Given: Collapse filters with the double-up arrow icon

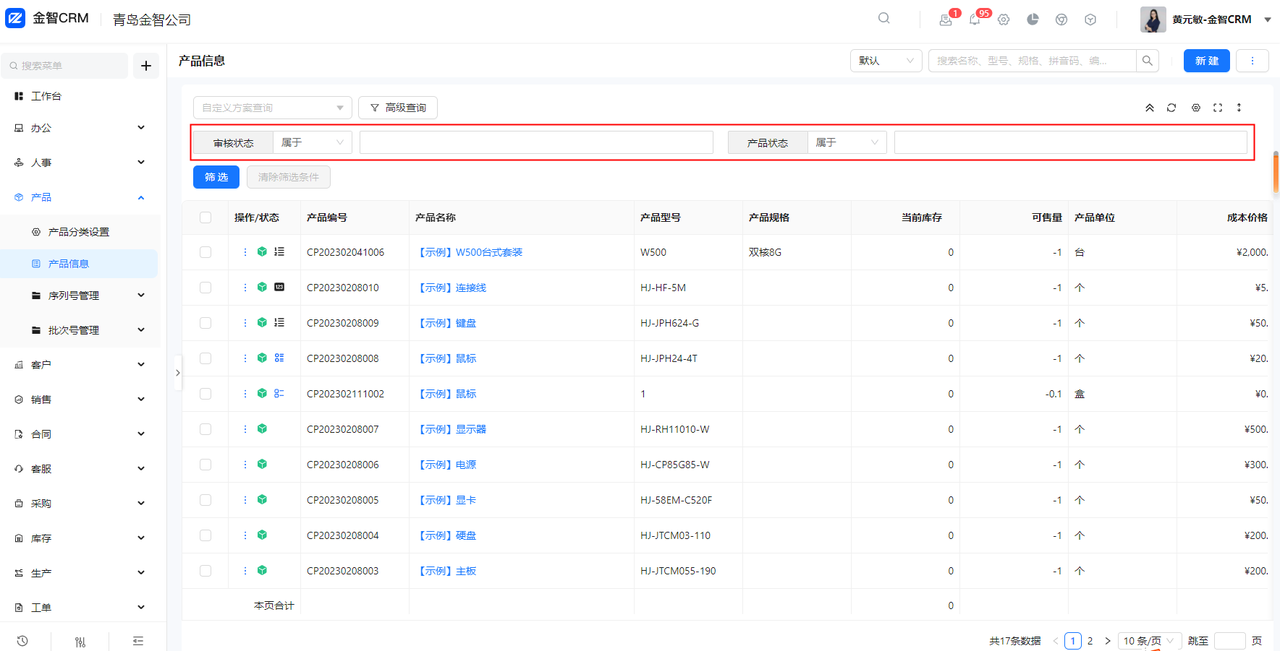Looking at the screenshot, I should coord(1149,108).
